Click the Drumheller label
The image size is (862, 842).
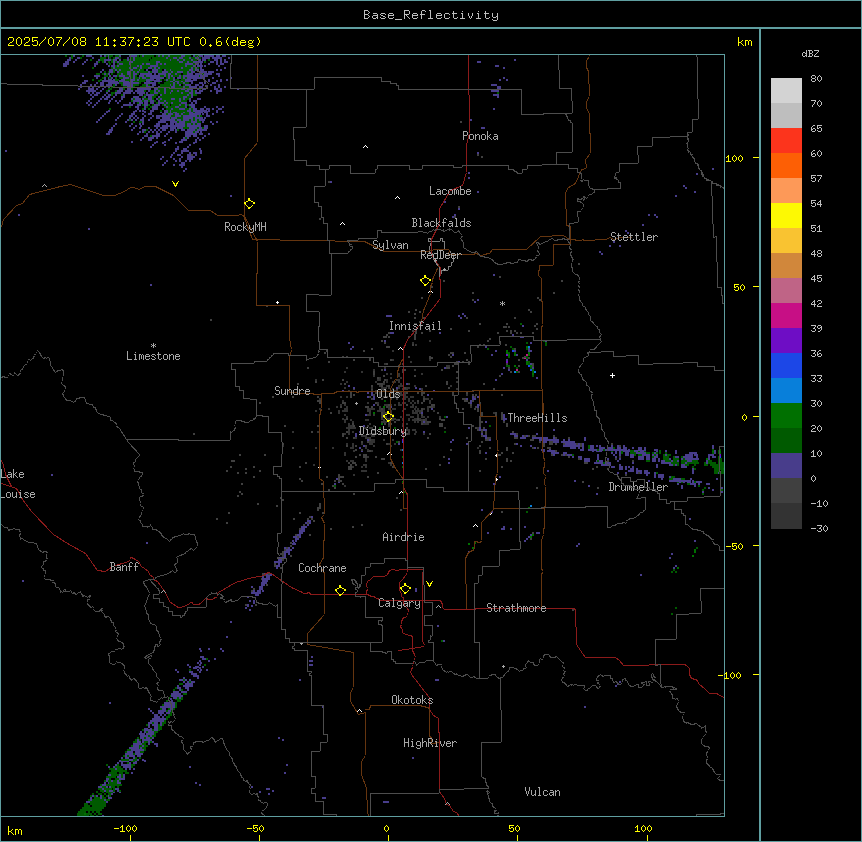pos(638,487)
